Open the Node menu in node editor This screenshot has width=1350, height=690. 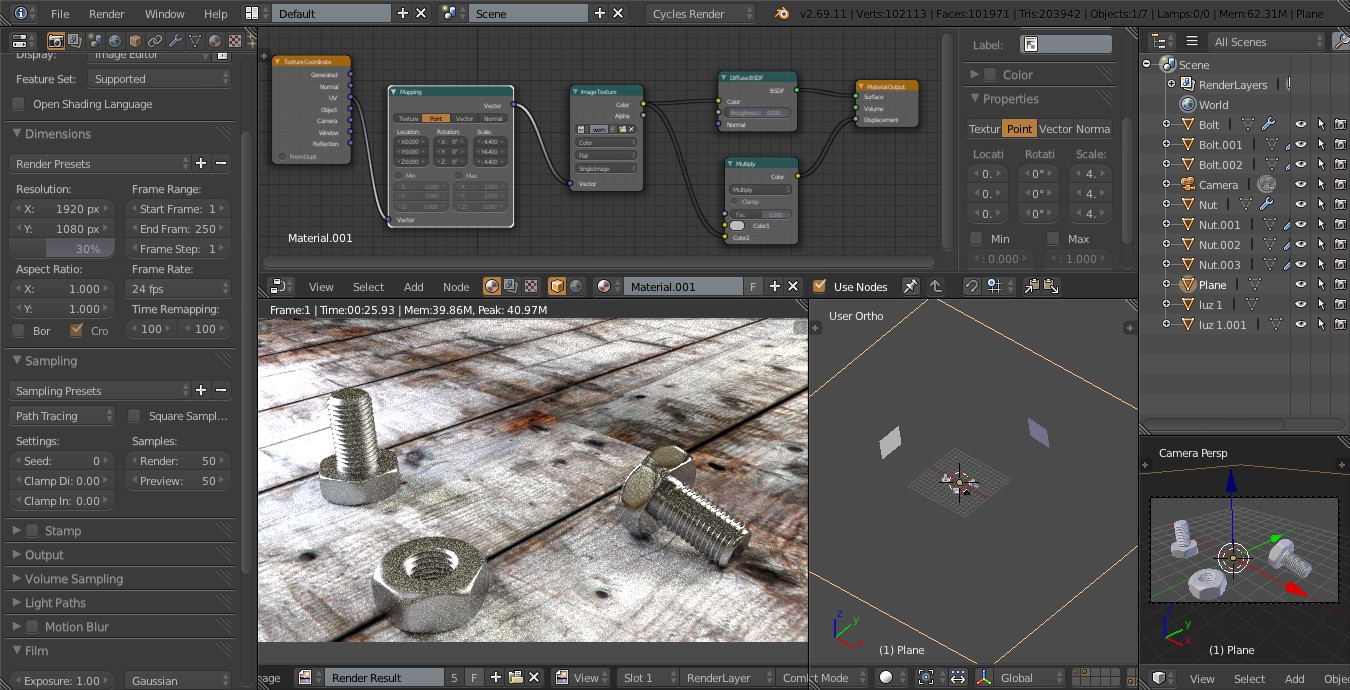point(456,287)
